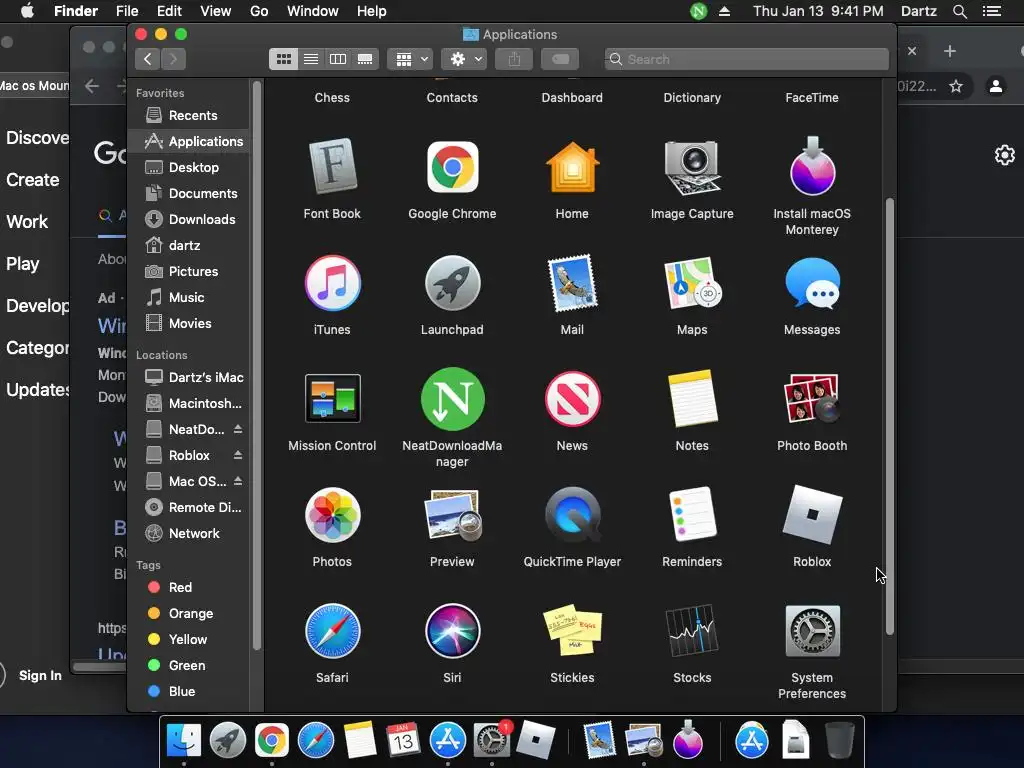Open Calendar from the Dock
This screenshot has width=1024, height=768.
403,741
